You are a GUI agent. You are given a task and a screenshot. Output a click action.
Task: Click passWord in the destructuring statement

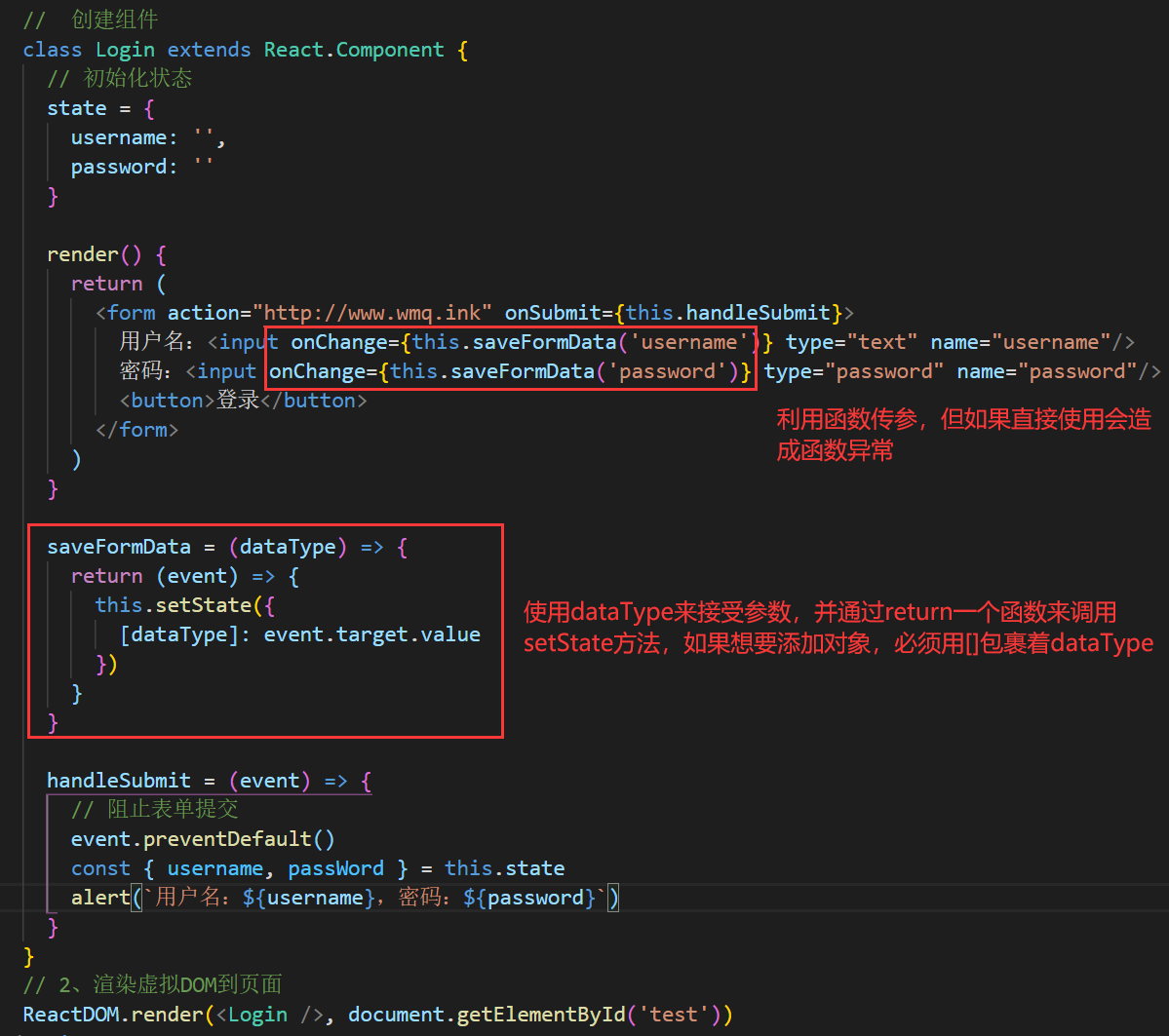coord(335,868)
